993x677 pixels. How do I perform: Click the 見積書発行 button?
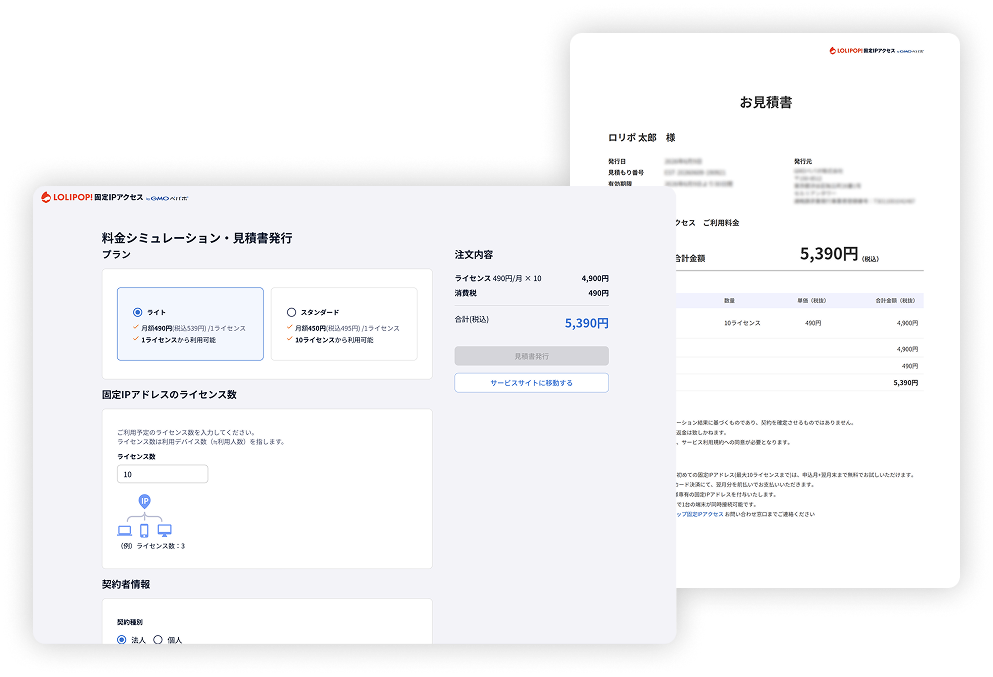(531, 356)
